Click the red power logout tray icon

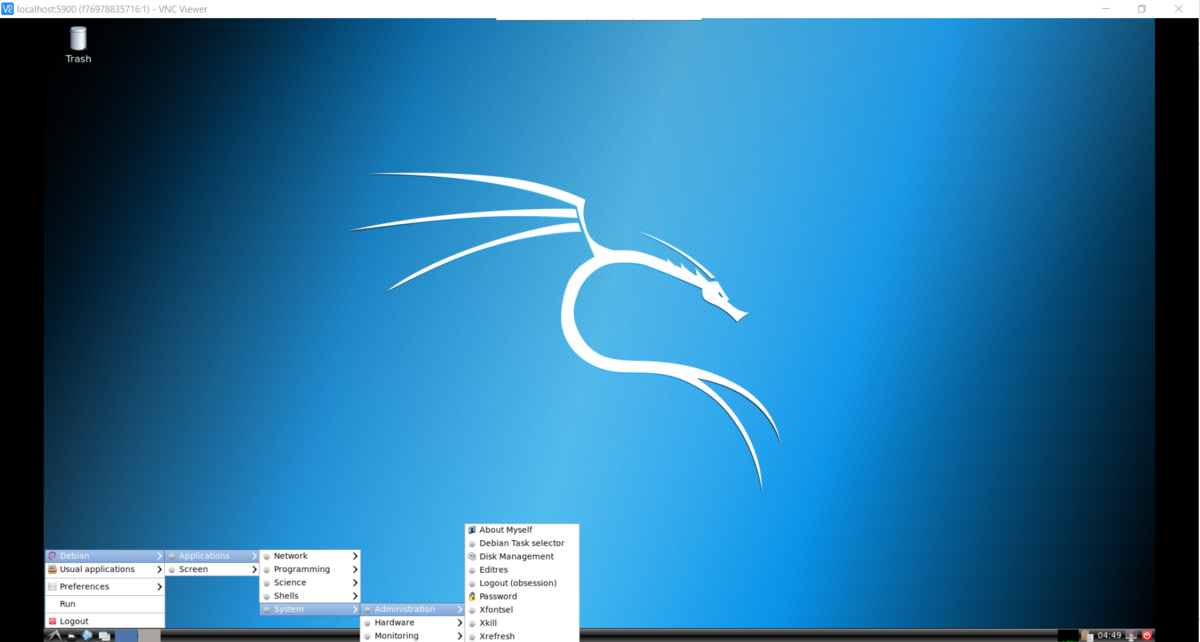point(1147,635)
